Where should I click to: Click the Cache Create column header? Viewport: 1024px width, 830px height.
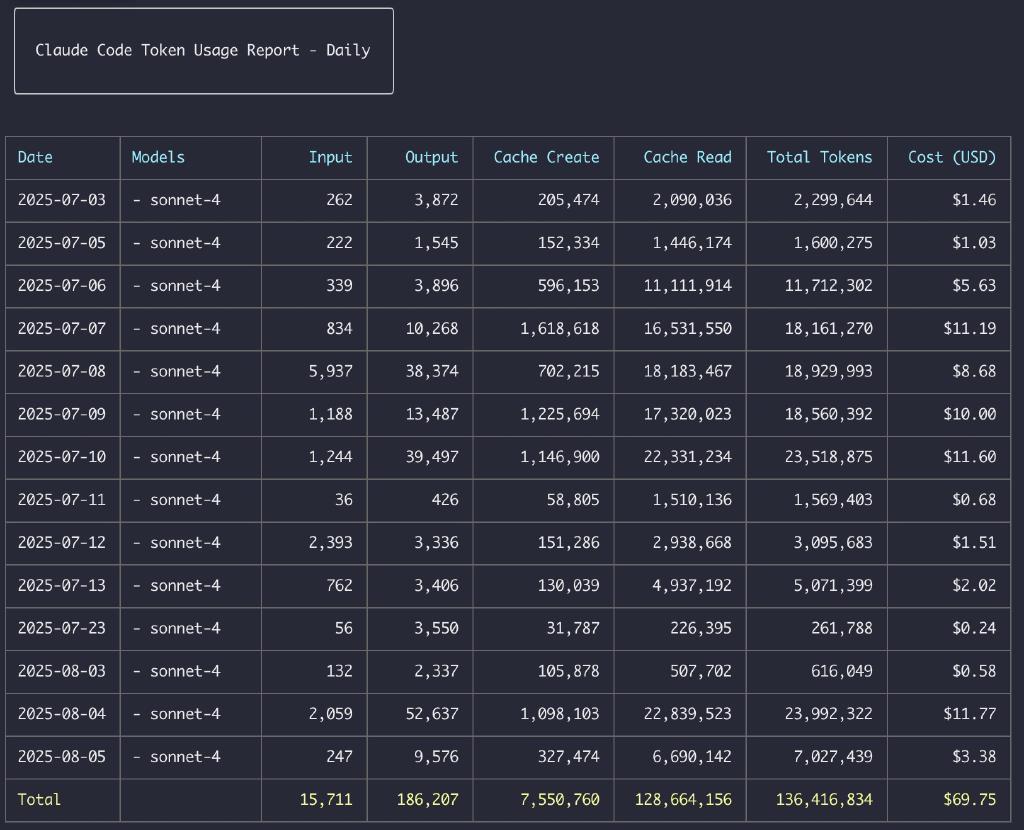pos(544,157)
